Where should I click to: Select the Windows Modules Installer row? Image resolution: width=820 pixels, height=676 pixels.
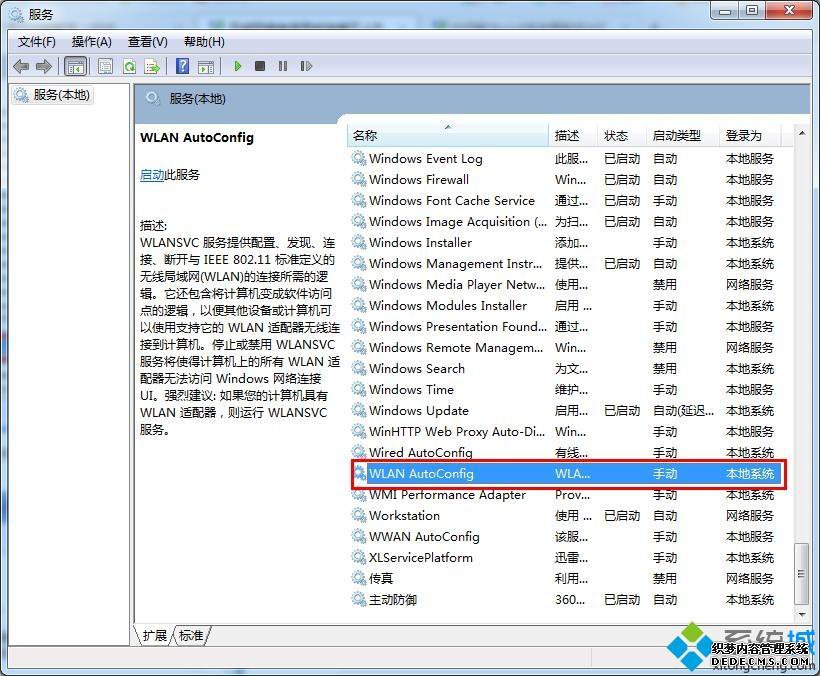pos(567,305)
